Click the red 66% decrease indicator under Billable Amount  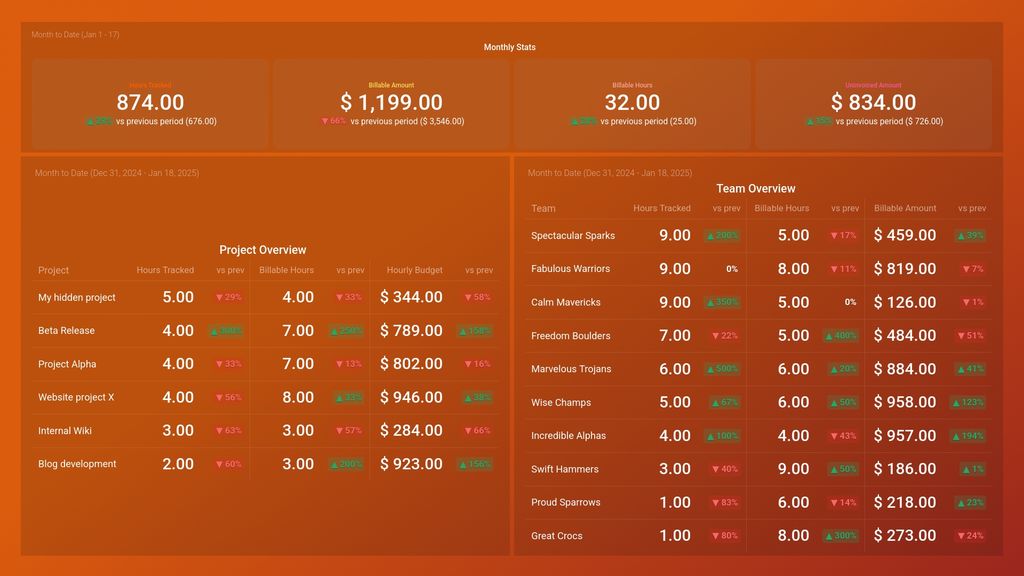click(333, 121)
